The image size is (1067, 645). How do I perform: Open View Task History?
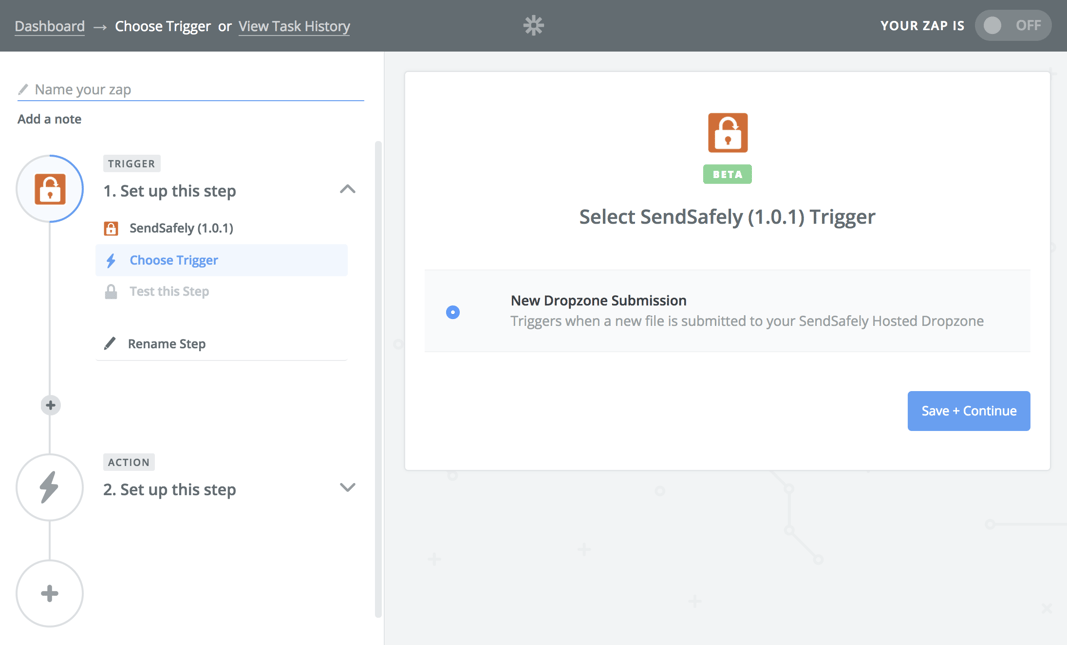pyautogui.click(x=294, y=26)
